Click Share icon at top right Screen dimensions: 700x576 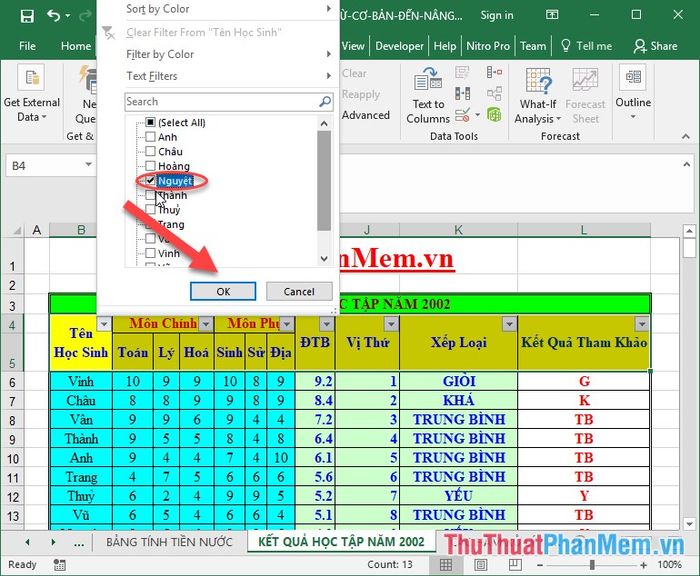coord(656,46)
